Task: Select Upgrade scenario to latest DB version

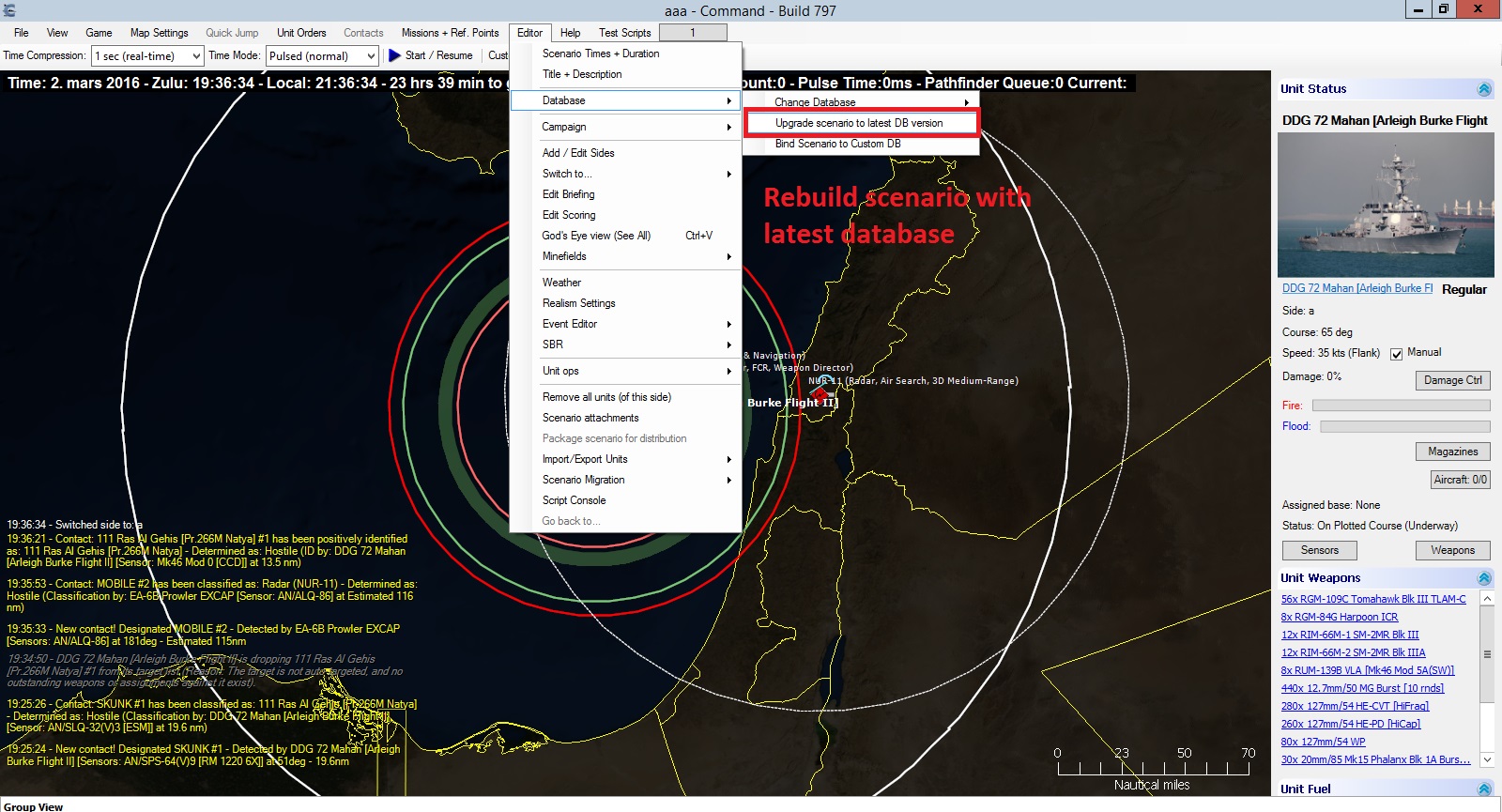Action: (861, 123)
